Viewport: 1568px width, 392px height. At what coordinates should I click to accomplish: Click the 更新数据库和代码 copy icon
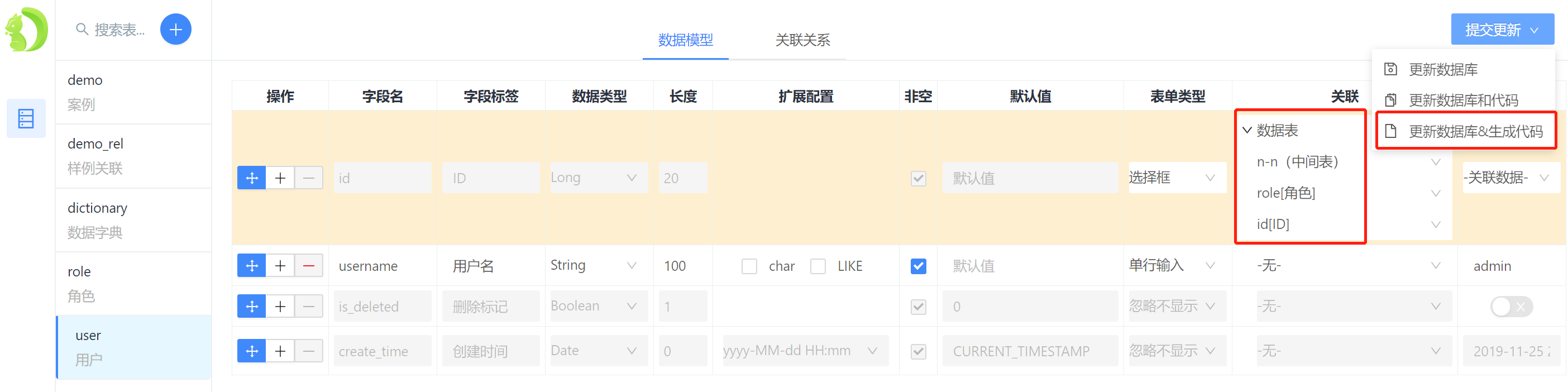[1390, 100]
